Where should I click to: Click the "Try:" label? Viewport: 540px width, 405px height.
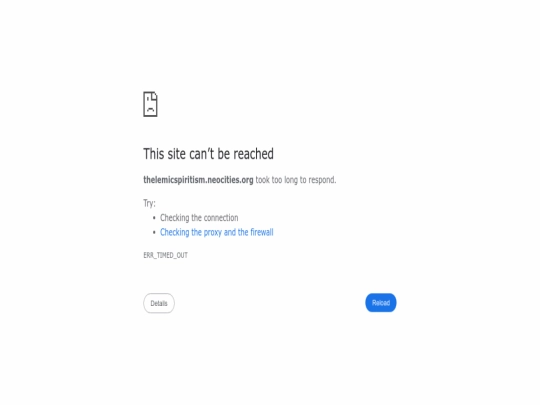pyautogui.click(x=149, y=203)
